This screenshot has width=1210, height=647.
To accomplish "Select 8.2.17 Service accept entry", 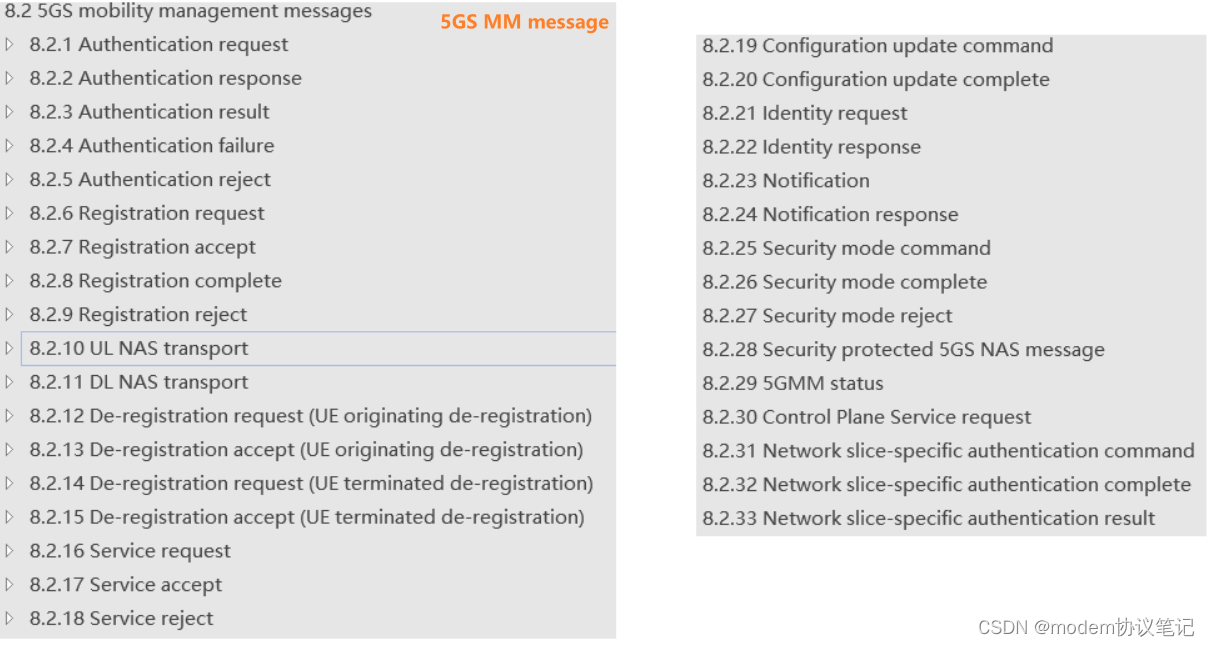I will pyautogui.click(x=126, y=585).
